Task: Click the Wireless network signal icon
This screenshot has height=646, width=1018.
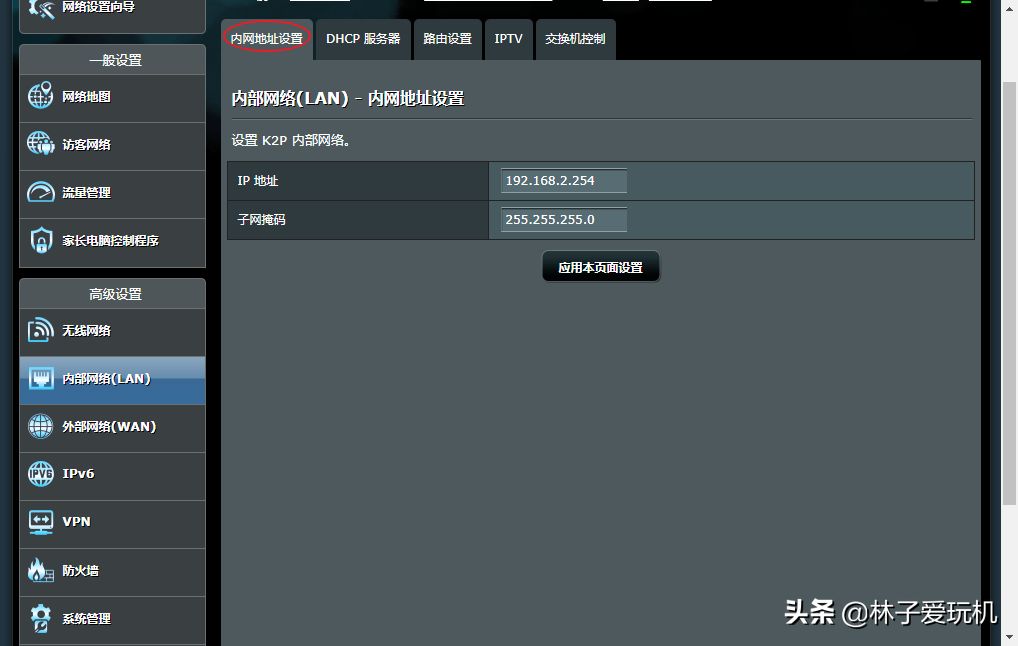Action: (41, 330)
